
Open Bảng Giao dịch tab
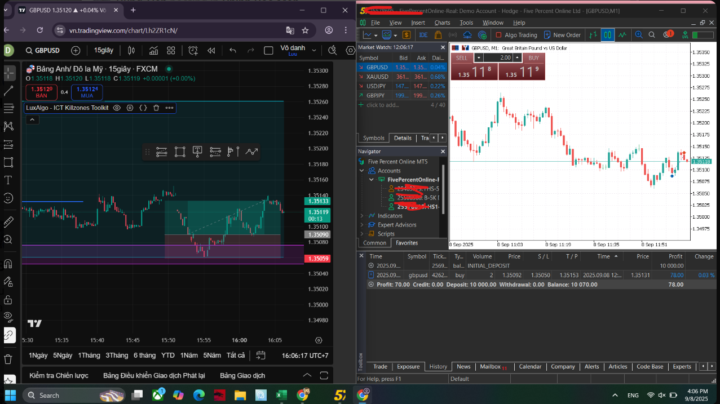pyautogui.click(x=242, y=376)
